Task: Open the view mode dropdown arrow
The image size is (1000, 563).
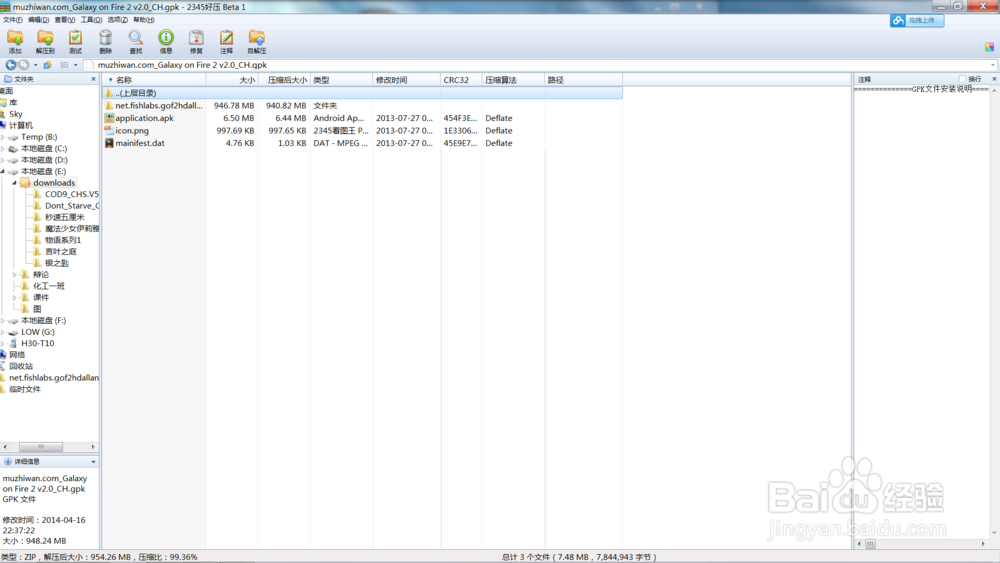Action: (x=75, y=65)
